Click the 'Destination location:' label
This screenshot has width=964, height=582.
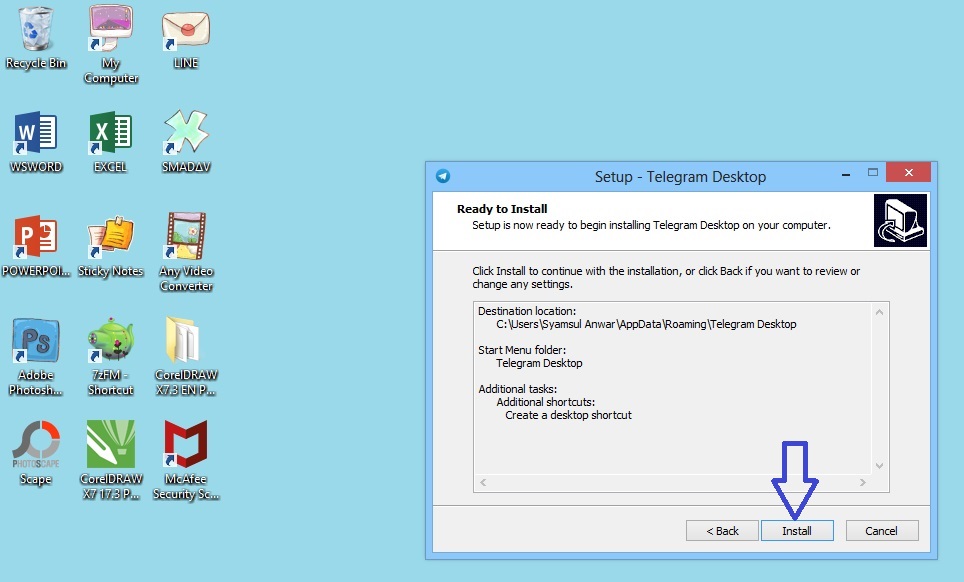(527, 311)
